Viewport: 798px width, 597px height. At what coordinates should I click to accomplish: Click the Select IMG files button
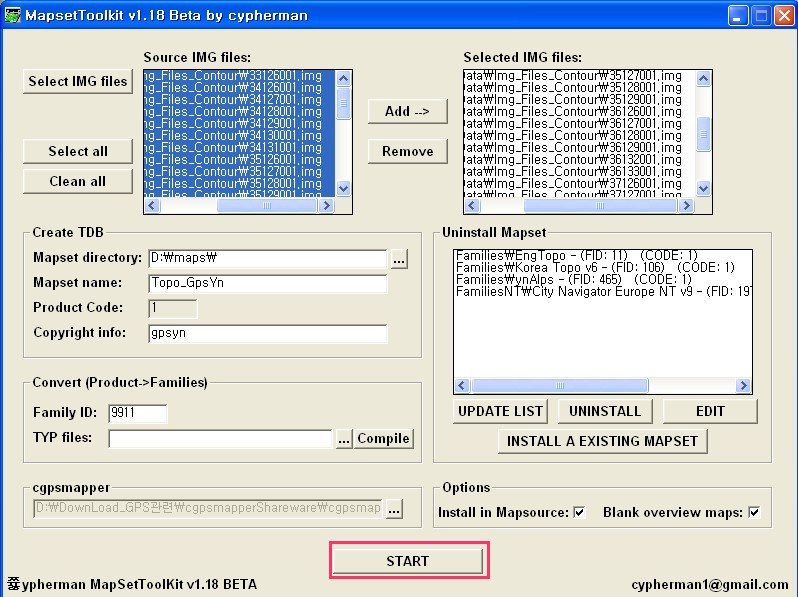pyautogui.click(x=78, y=81)
